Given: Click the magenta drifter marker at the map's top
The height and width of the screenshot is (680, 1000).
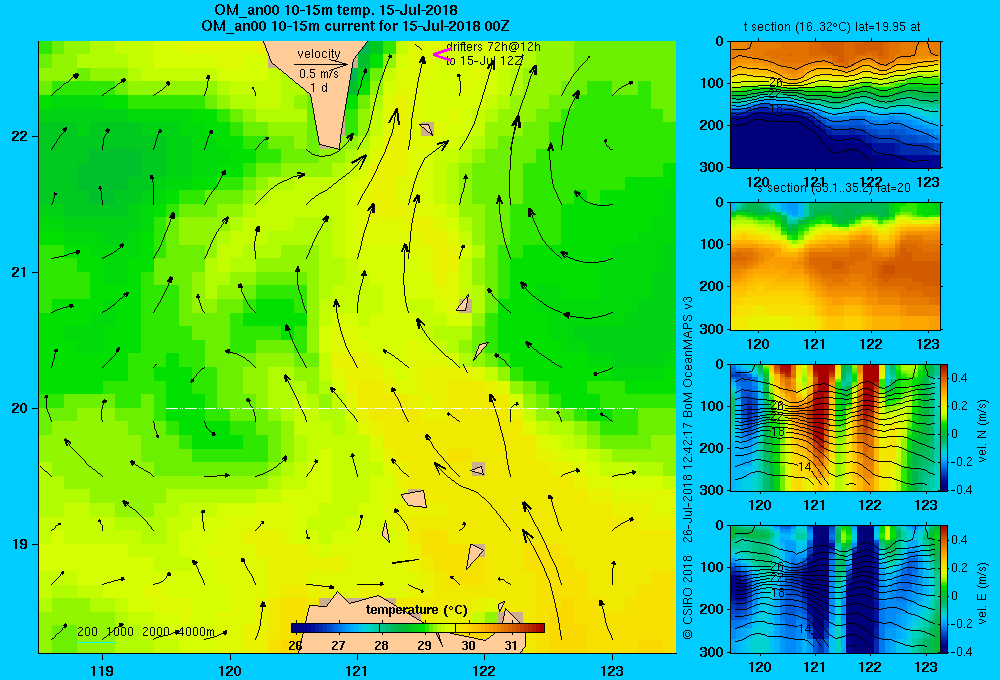Looking at the screenshot, I should click(x=442, y=55).
